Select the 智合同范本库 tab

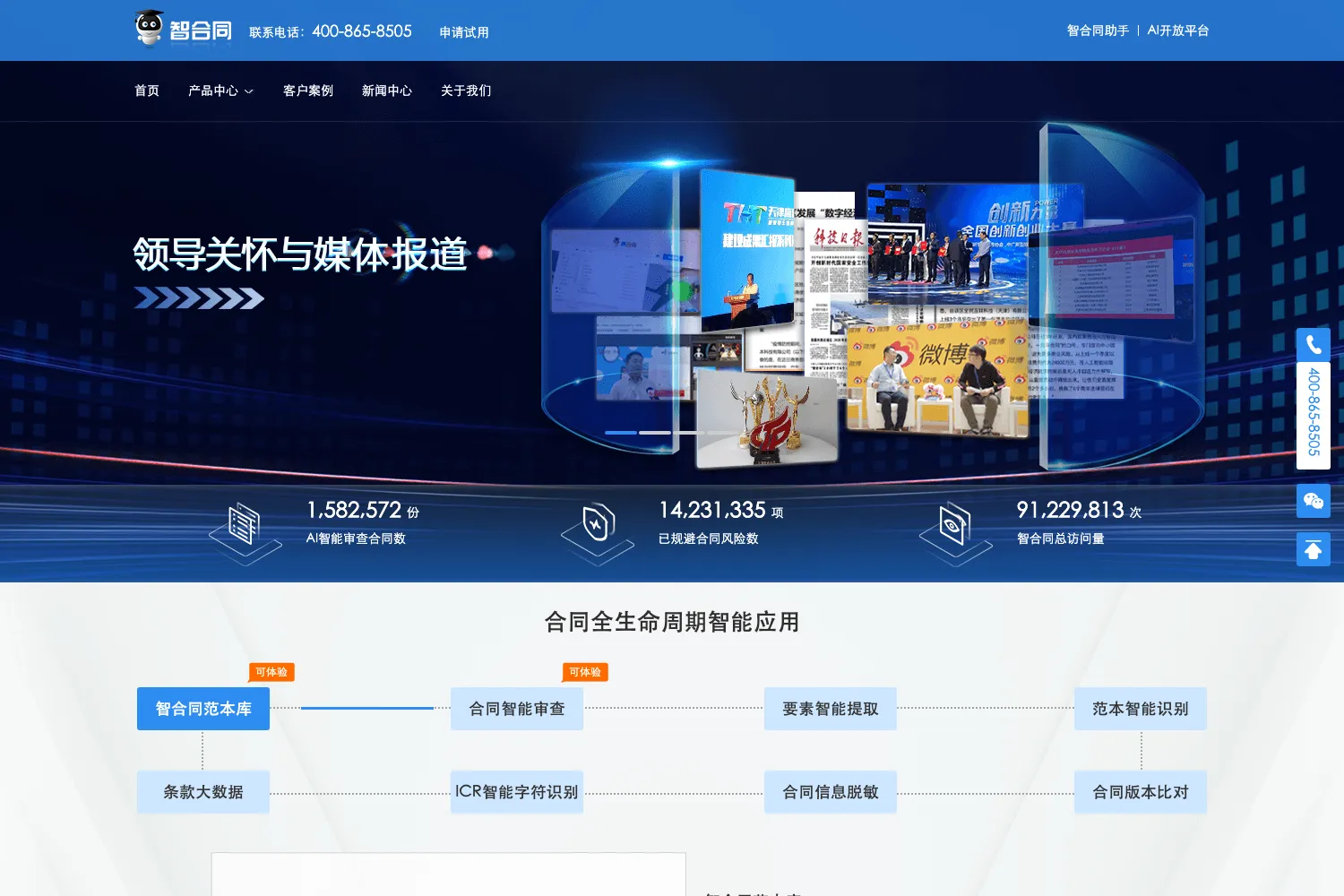click(203, 709)
